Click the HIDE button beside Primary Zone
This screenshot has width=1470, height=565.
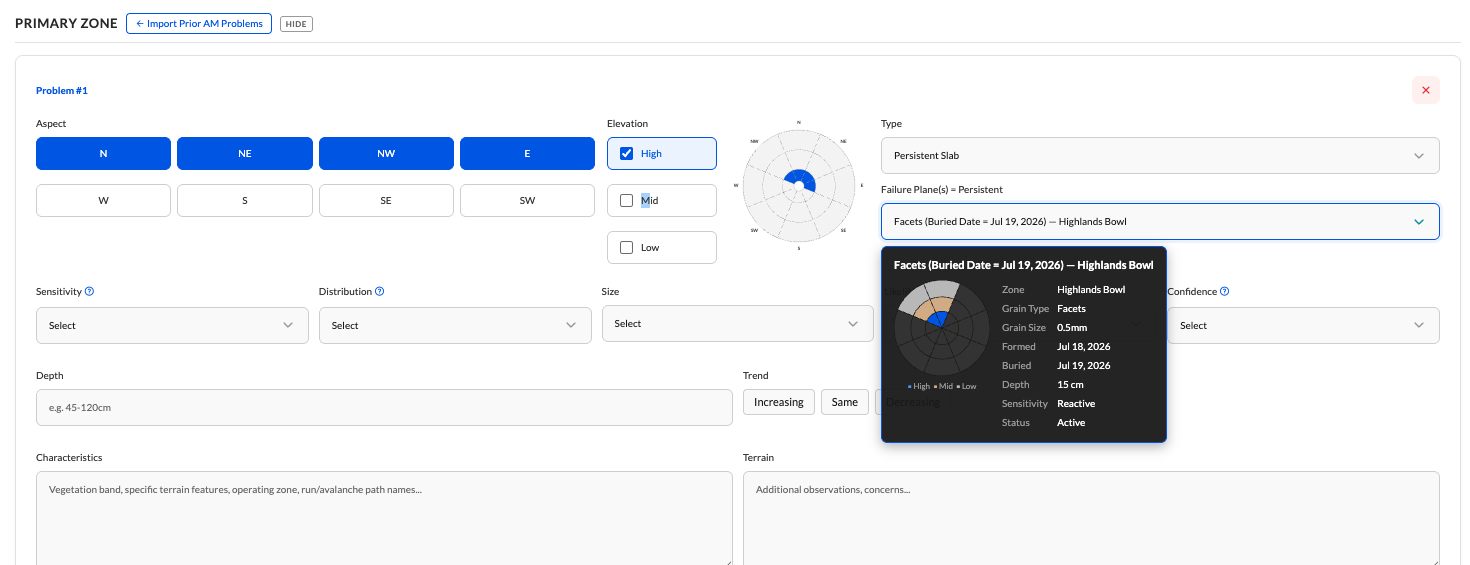point(296,23)
